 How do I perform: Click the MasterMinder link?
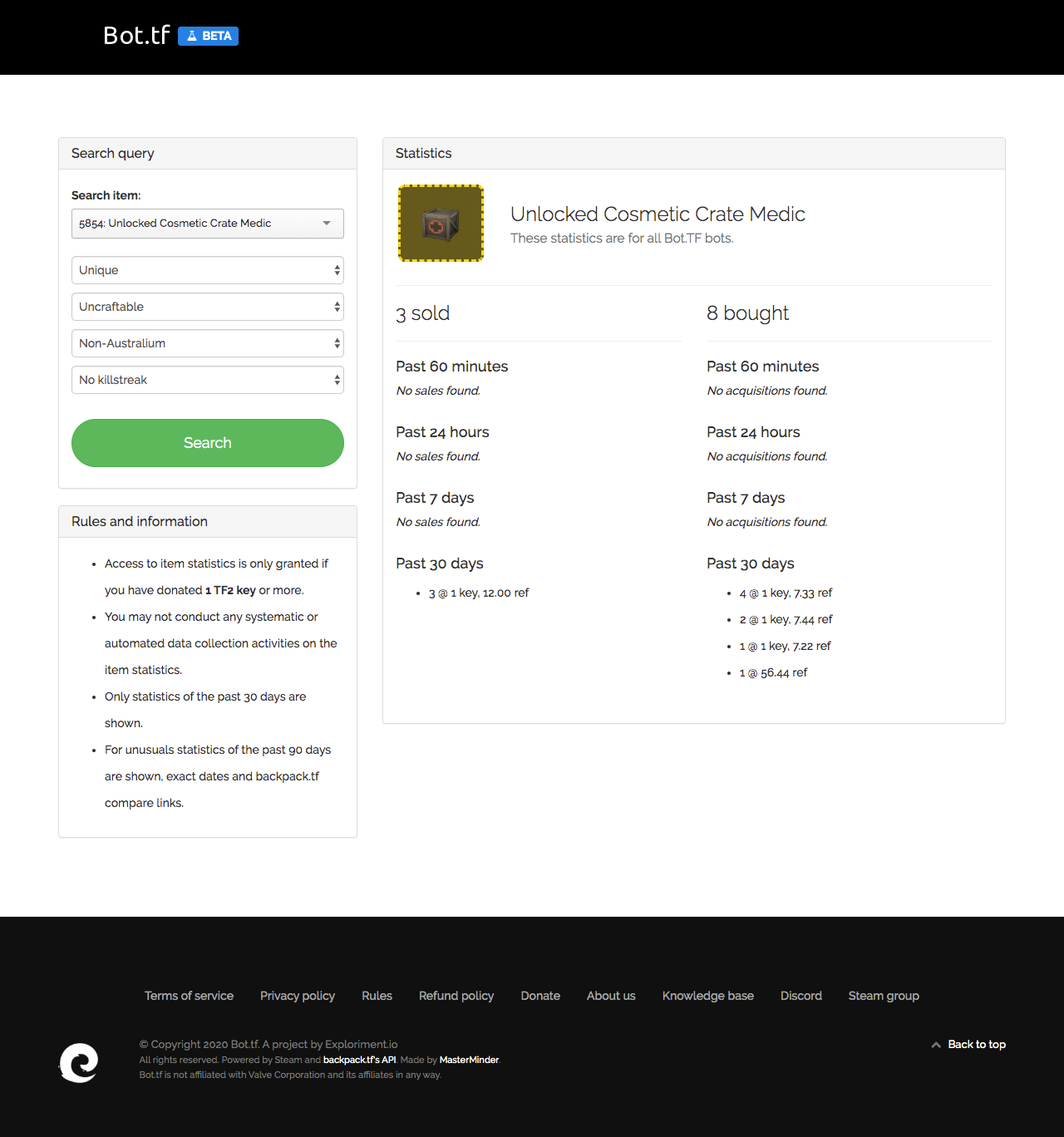click(469, 1060)
